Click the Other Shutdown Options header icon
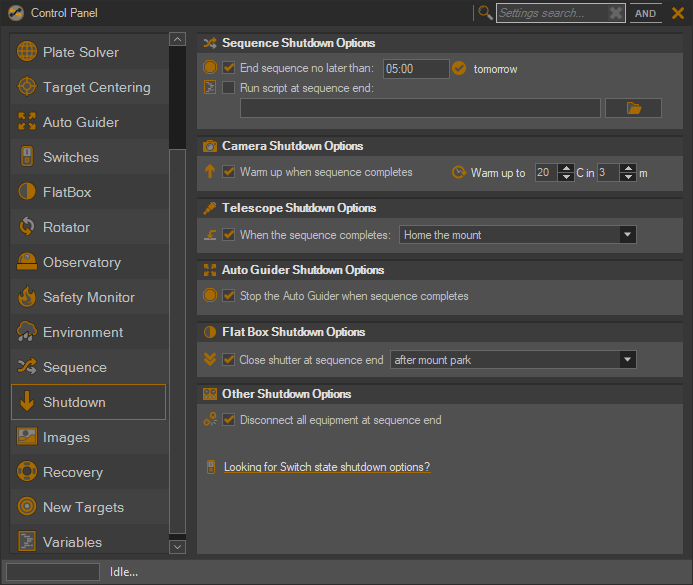Image resolution: width=693 pixels, height=585 pixels. point(210,394)
